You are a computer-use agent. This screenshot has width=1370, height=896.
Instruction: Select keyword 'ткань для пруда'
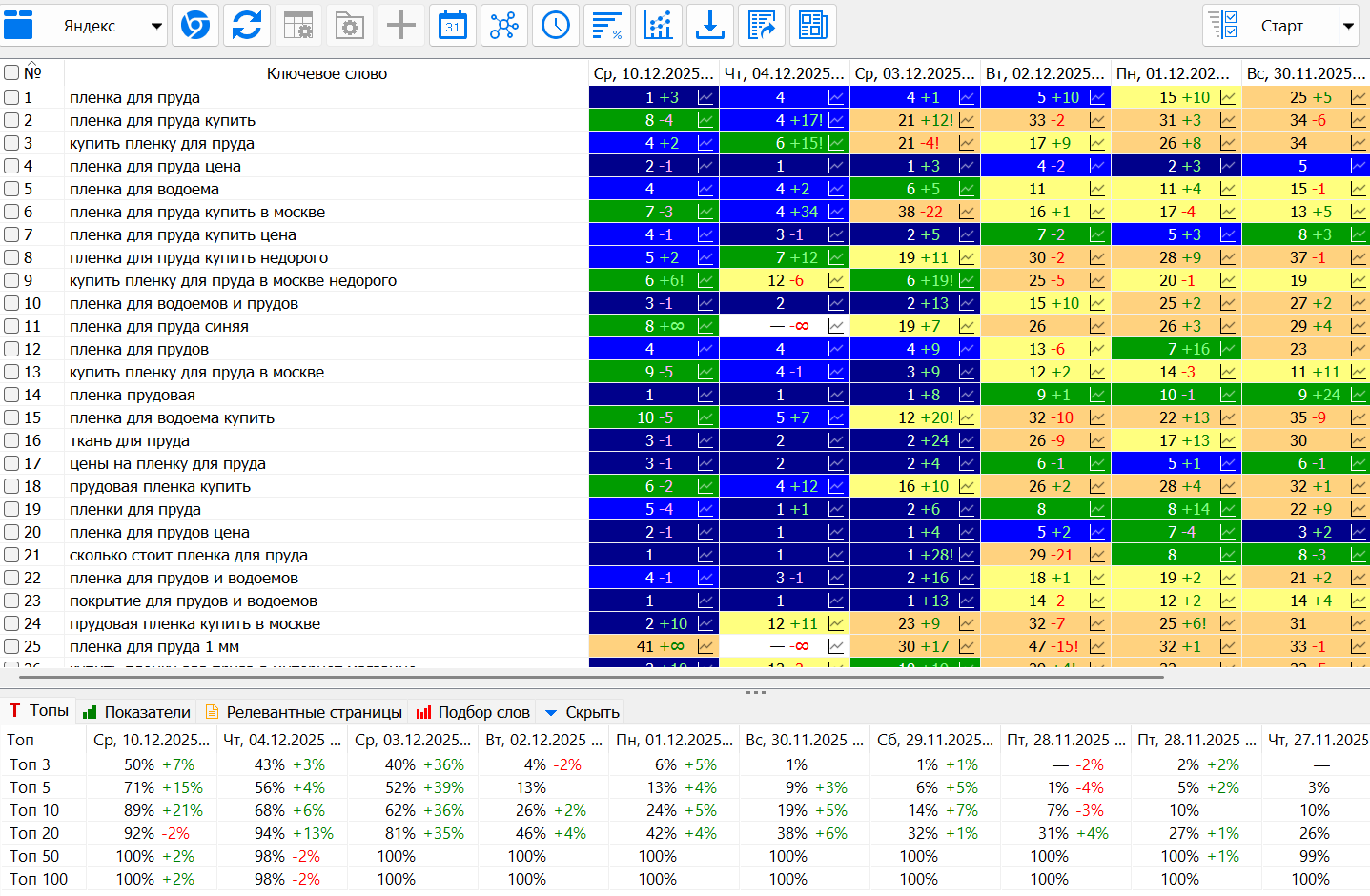click(x=130, y=440)
